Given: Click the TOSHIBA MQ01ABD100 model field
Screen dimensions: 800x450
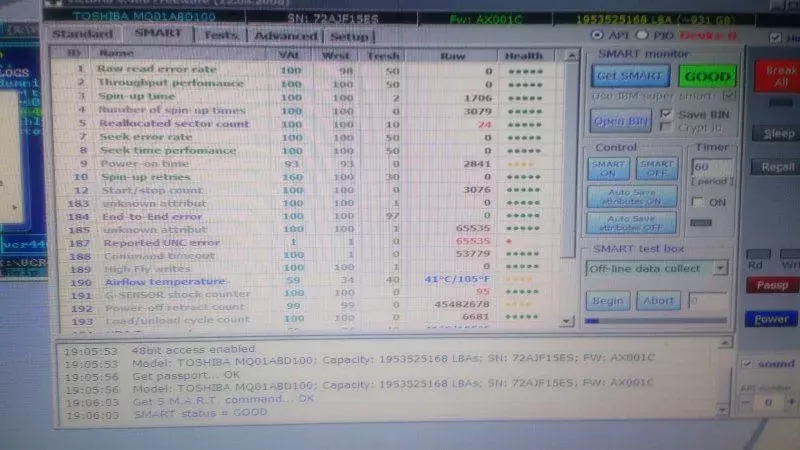Looking at the screenshot, I should [x=144, y=16].
